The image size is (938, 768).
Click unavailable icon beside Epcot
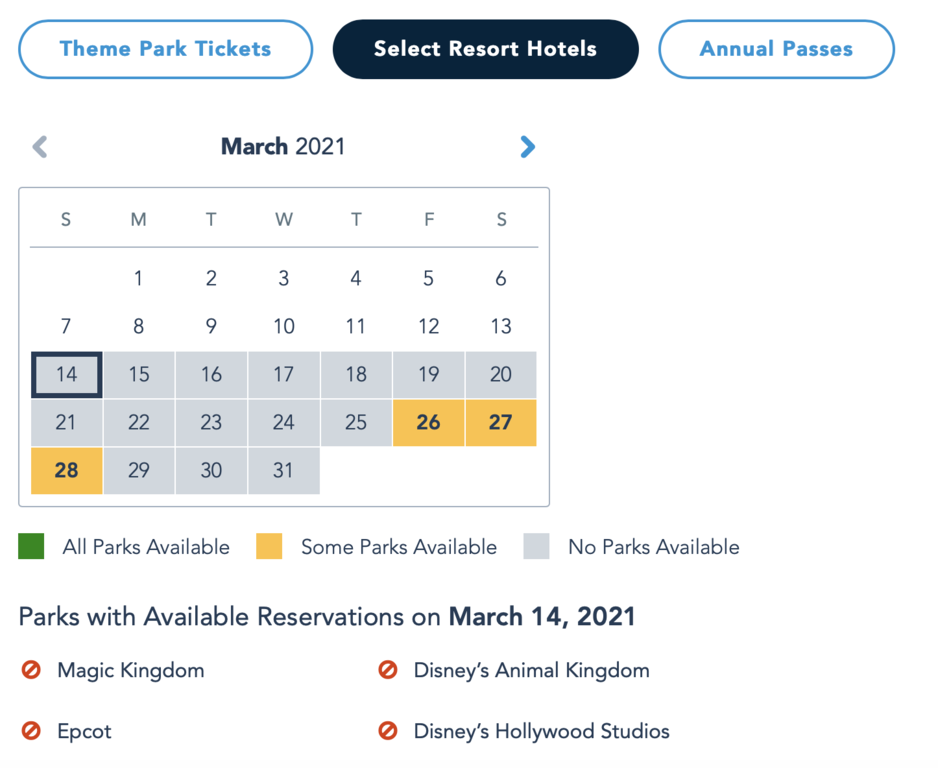click(x=31, y=731)
